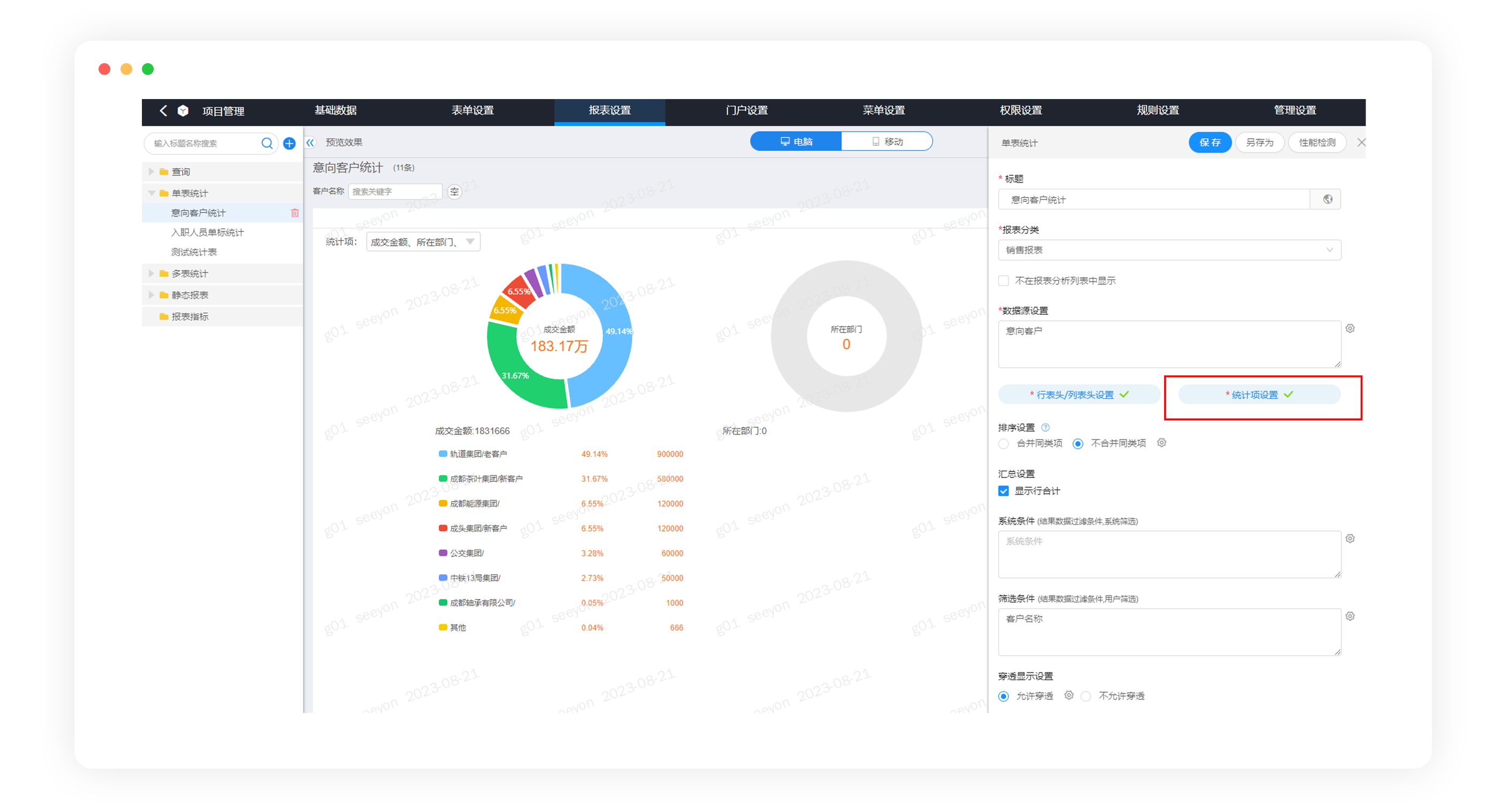Open the 系统条件 settings gear icon
This screenshot has height=812, width=1508.
tap(1350, 539)
